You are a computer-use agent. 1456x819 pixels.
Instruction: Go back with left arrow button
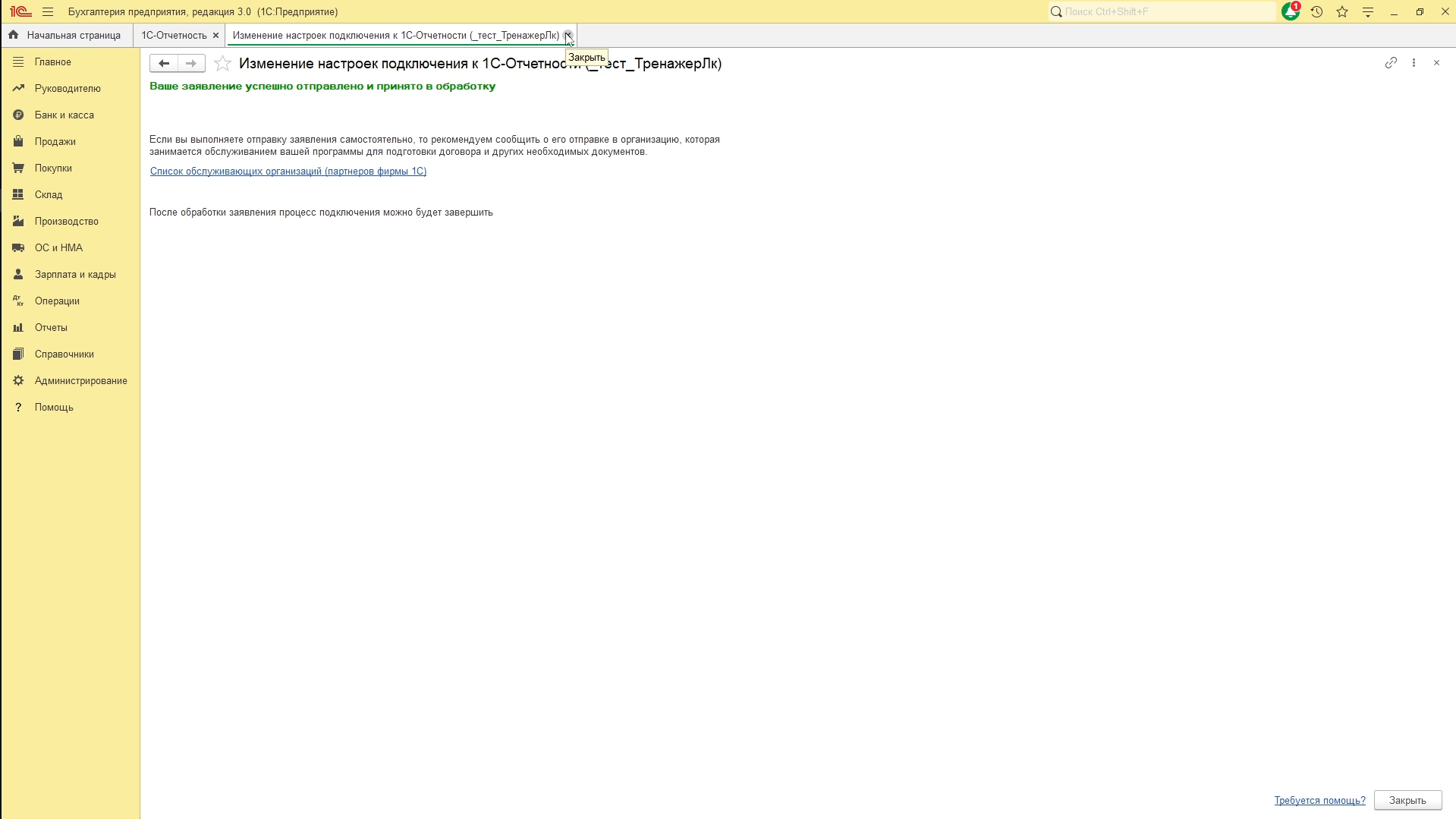[164, 64]
